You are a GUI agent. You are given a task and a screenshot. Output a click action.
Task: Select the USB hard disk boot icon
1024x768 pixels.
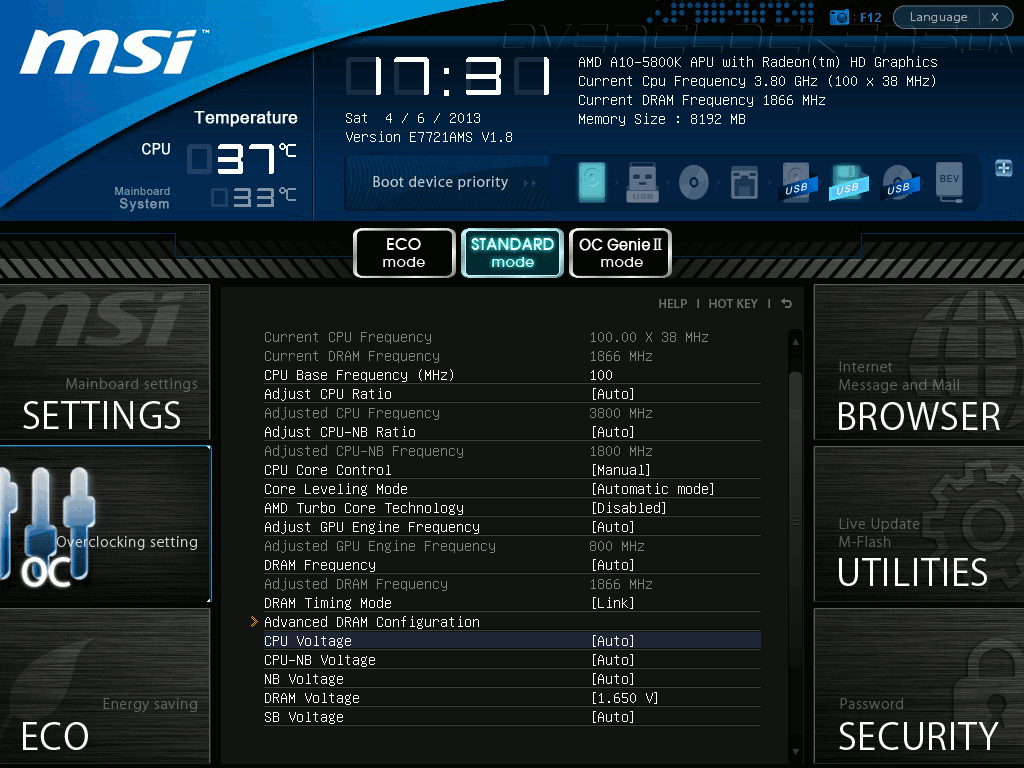pos(797,182)
